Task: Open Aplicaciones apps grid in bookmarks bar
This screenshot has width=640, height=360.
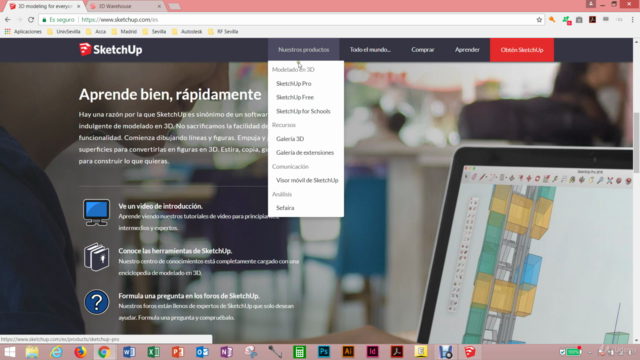Action: [23, 31]
